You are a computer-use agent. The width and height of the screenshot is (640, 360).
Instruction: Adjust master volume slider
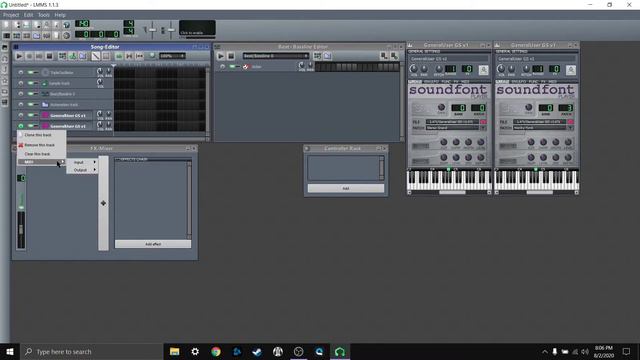point(152,30)
